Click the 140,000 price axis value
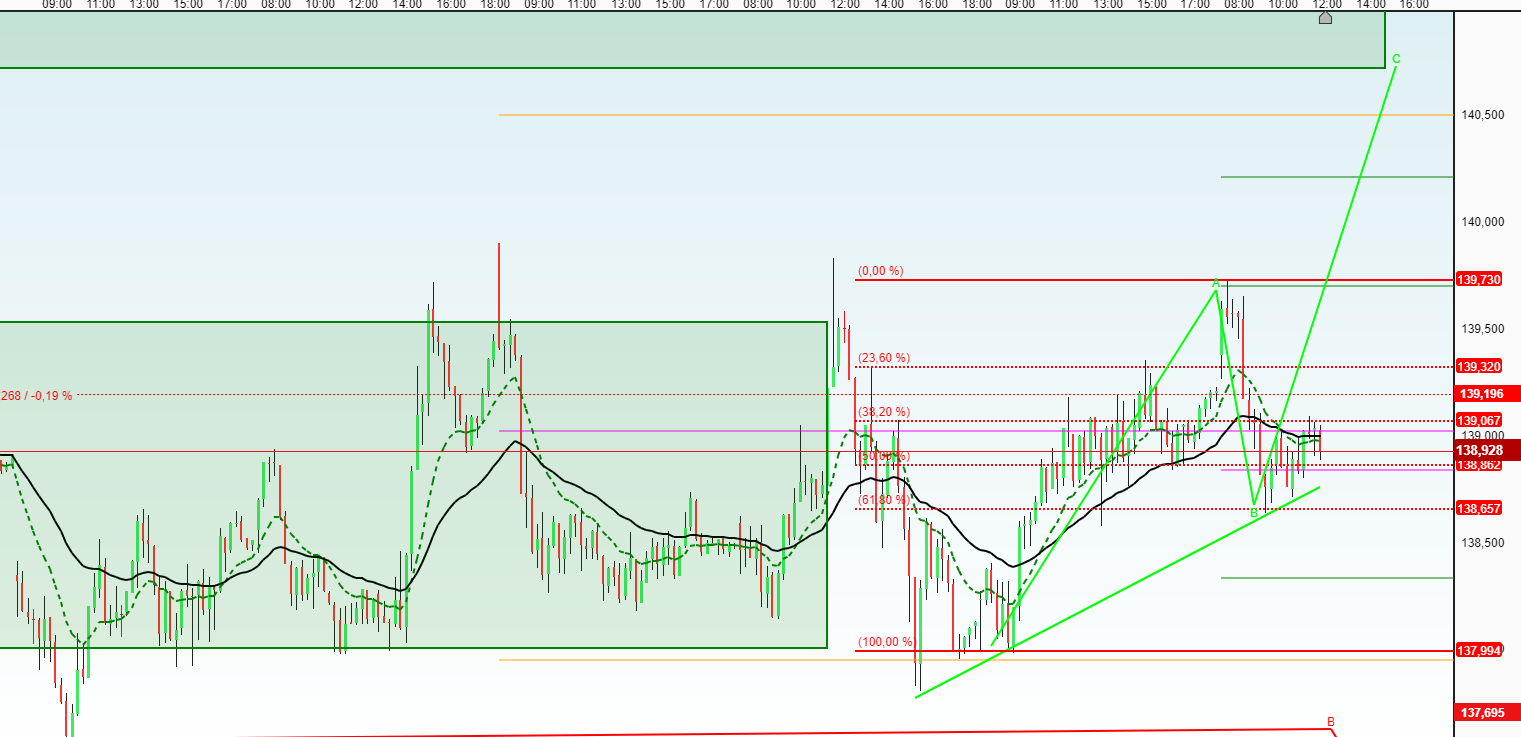This screenshot has width=1521, height=737. [x=1482, y=222]
